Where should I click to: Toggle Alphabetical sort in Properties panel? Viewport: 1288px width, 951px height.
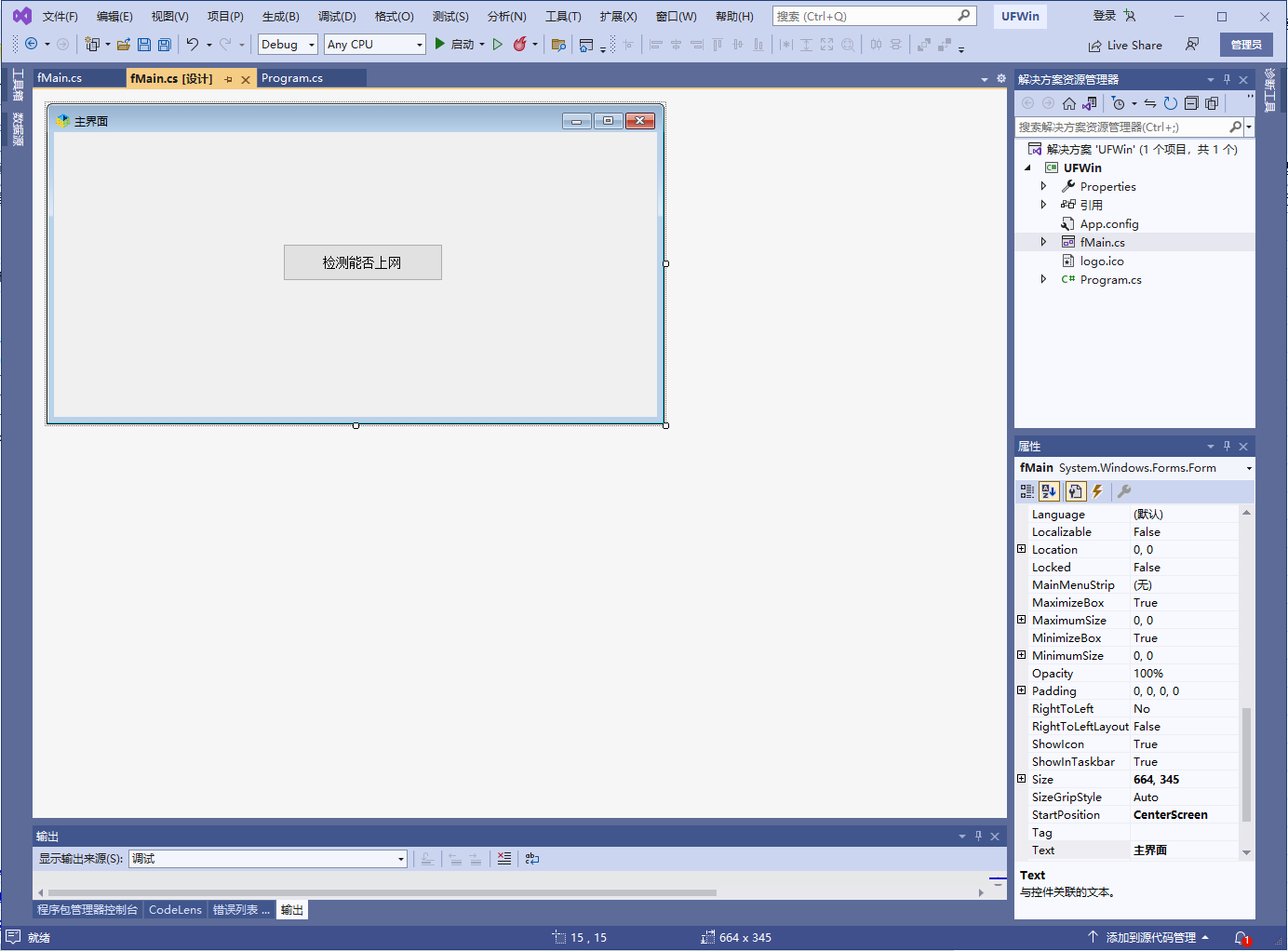pos(1050,491)
